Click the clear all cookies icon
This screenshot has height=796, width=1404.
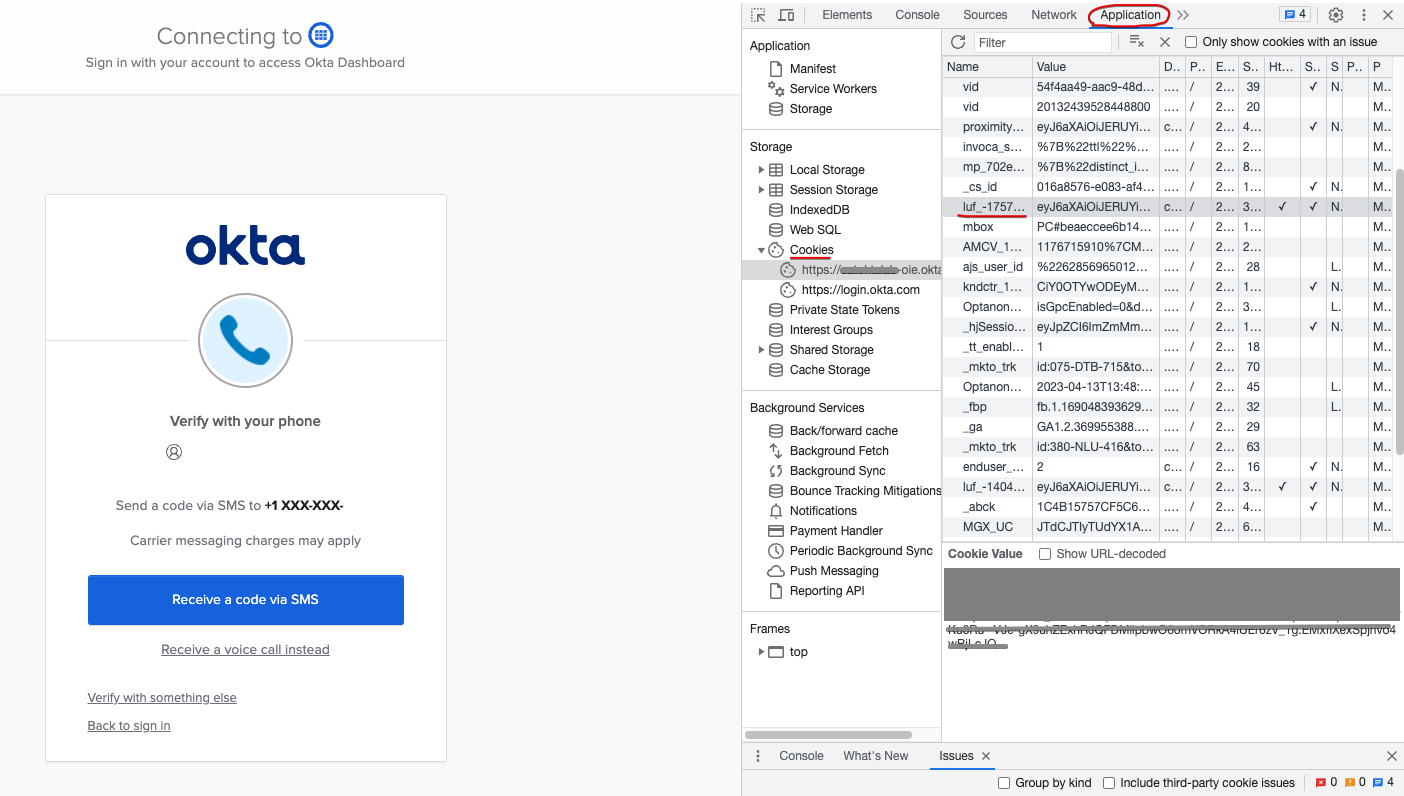pyautogui.click(x=1136, y=42)
